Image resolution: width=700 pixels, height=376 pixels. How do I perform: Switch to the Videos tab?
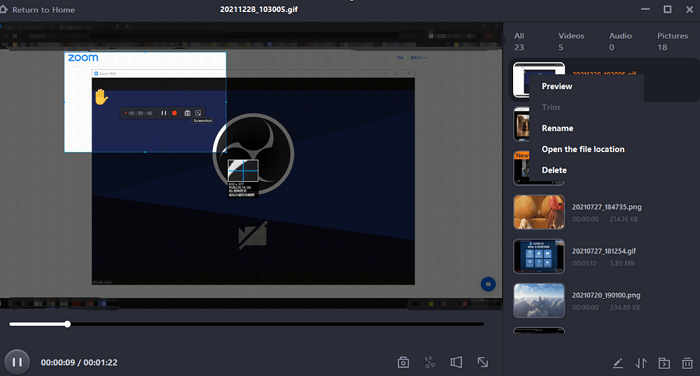click(571, 41)
